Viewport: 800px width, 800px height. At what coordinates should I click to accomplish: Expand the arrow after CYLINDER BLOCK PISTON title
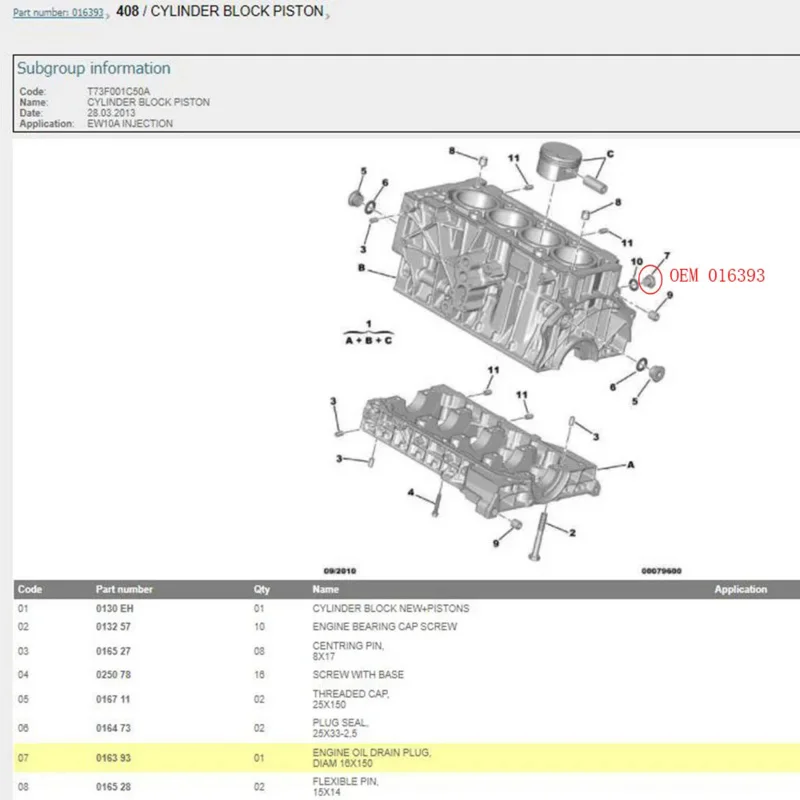point(330,13)
